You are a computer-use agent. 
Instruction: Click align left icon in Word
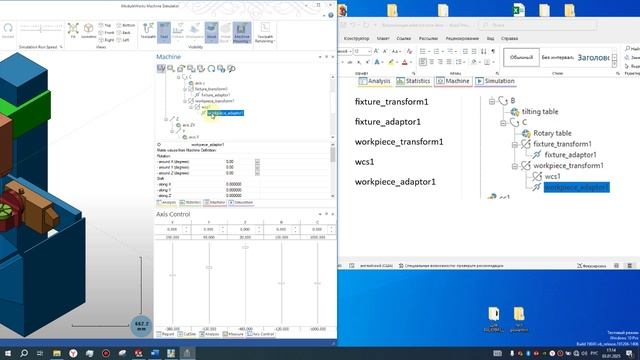[423, 62]
